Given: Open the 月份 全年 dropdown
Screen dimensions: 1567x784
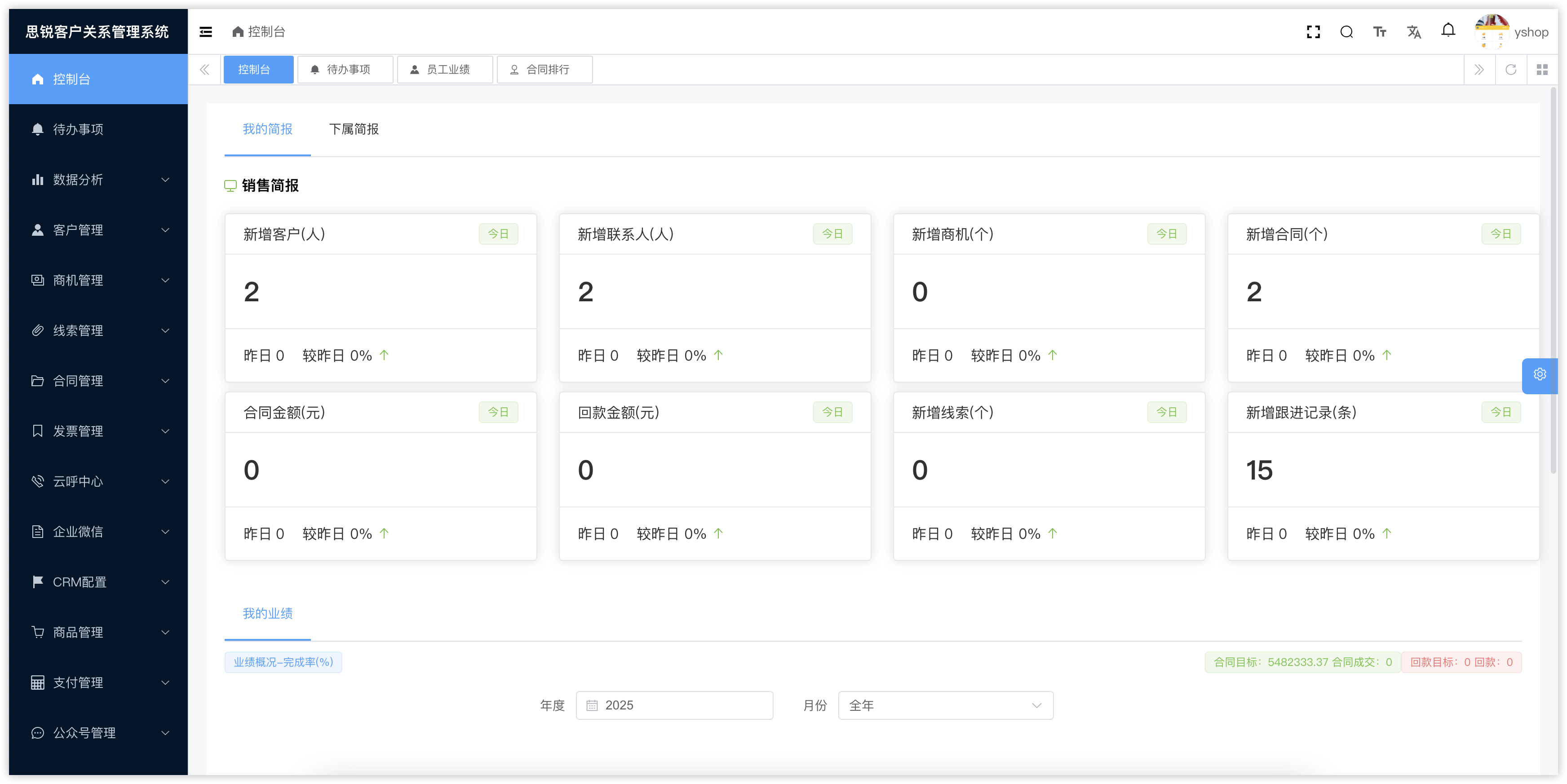Looking at the screenshot, I should click(945, 705).
